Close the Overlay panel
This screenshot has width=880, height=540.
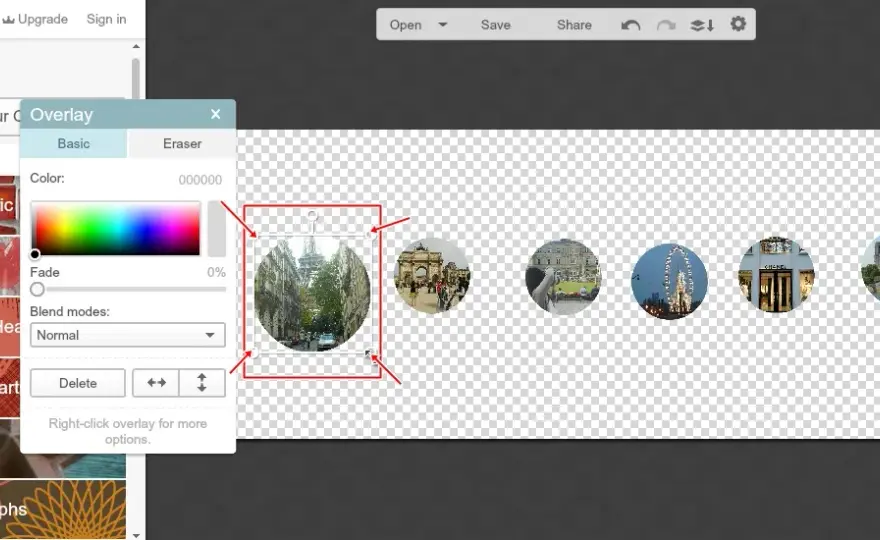click(216, 114)
